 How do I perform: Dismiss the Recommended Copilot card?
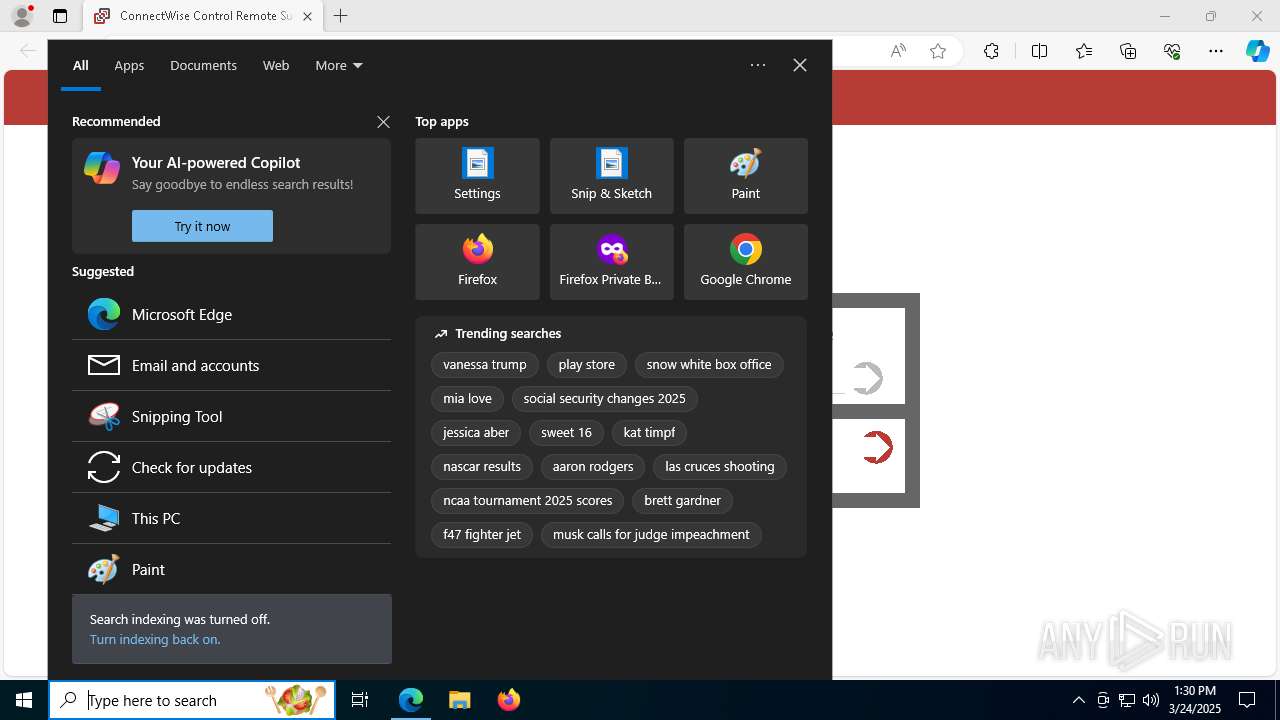point(383,122)
